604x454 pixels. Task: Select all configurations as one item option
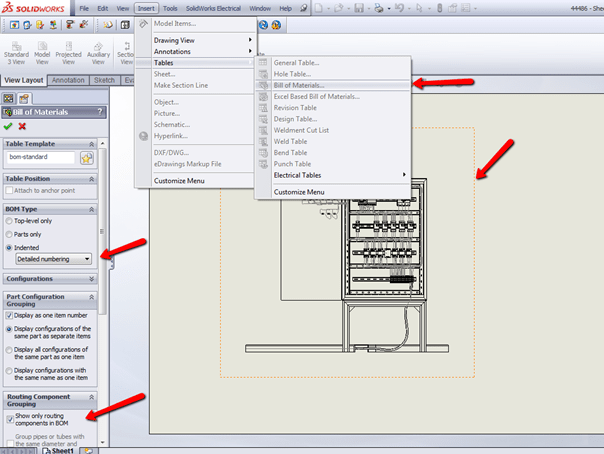(9, 350)
